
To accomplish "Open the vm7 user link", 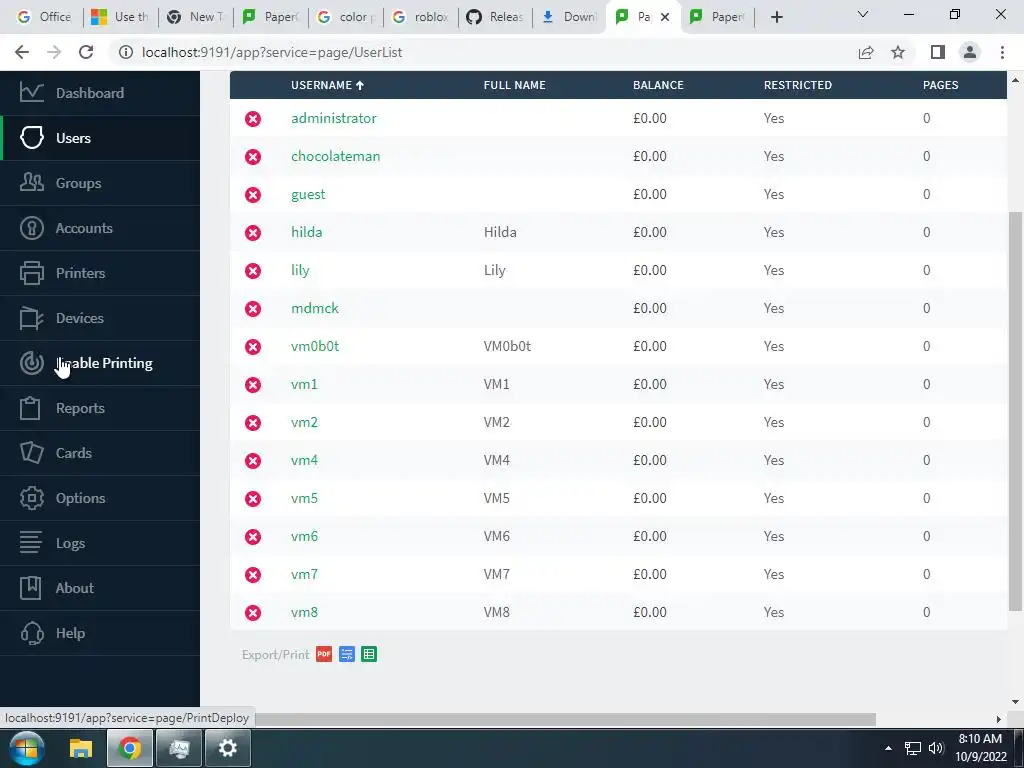I will coord(304,574).
